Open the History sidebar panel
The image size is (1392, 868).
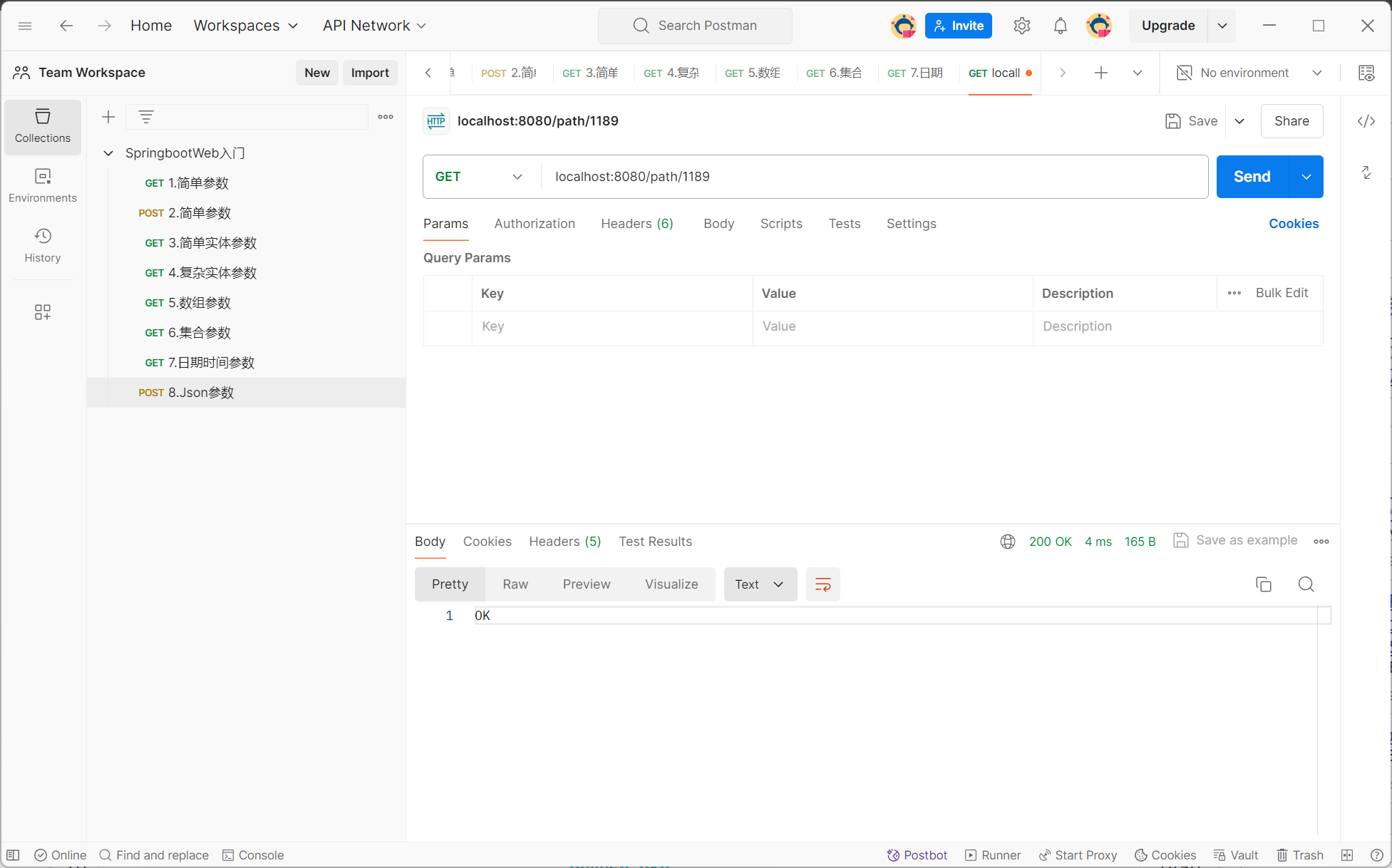tap(43, 246)
